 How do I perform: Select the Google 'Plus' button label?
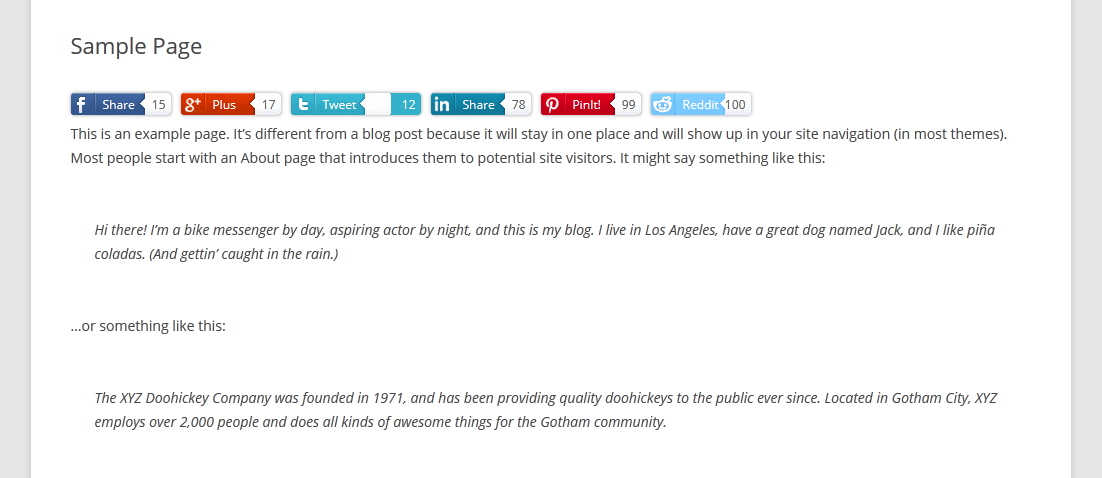pos(224,105)
